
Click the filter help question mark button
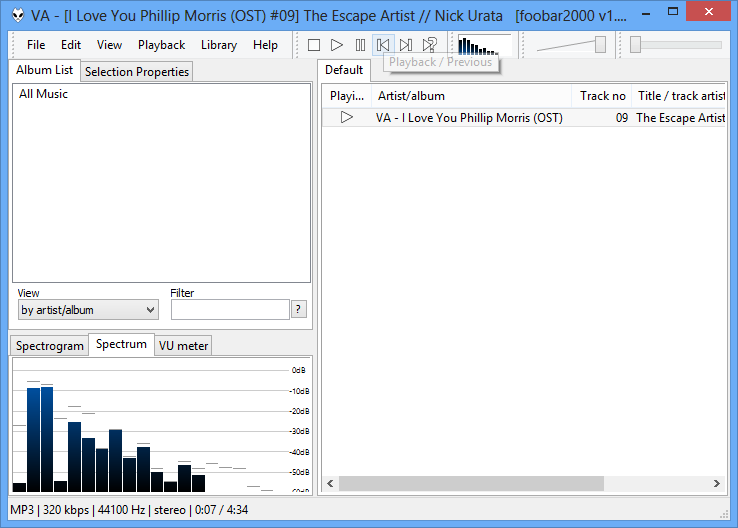tap(298, 310)
